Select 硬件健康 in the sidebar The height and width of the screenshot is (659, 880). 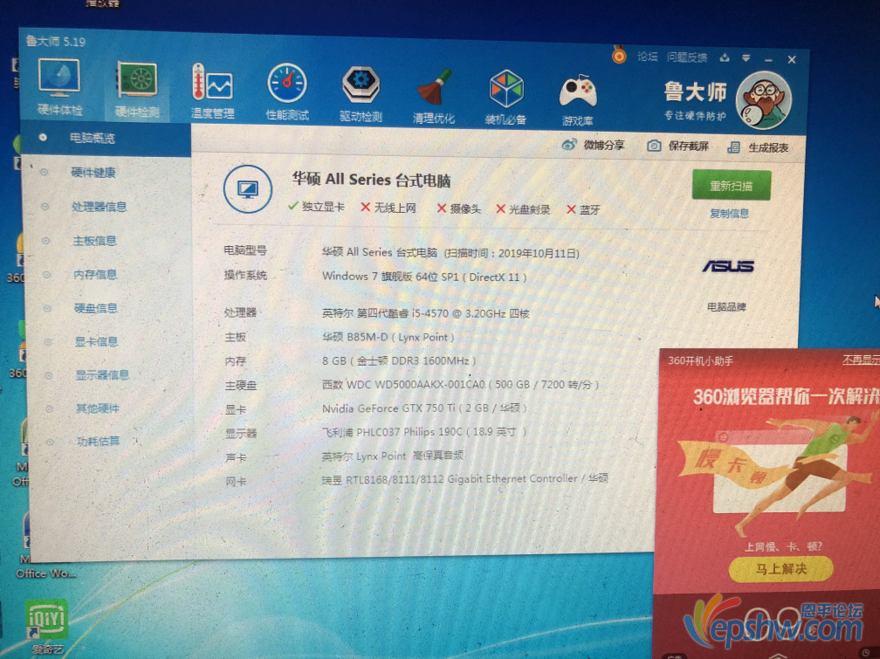[93, 172]
